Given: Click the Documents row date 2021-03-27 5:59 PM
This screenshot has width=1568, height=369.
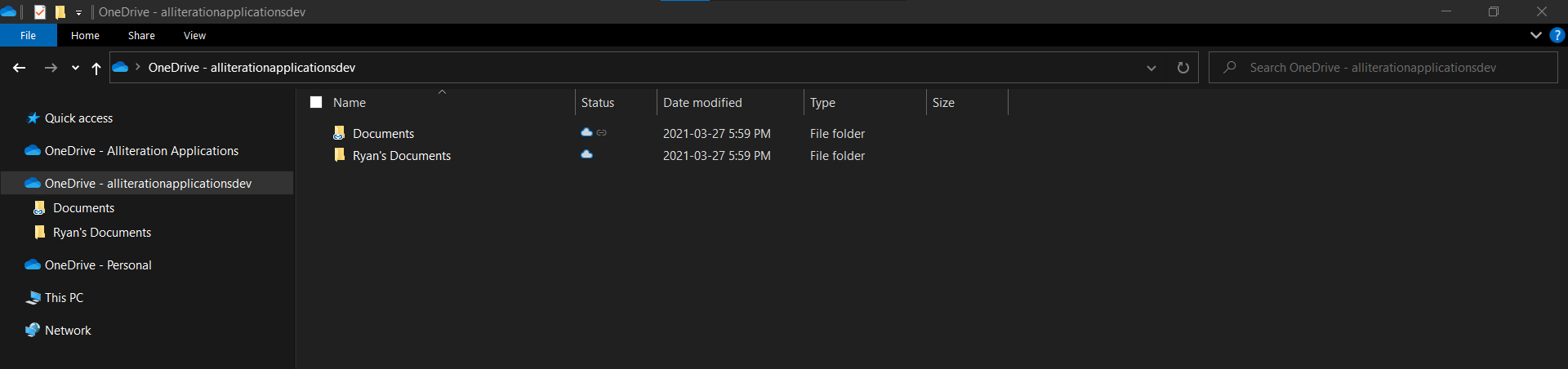Looking at the screenshot, I should pos(717,134).
